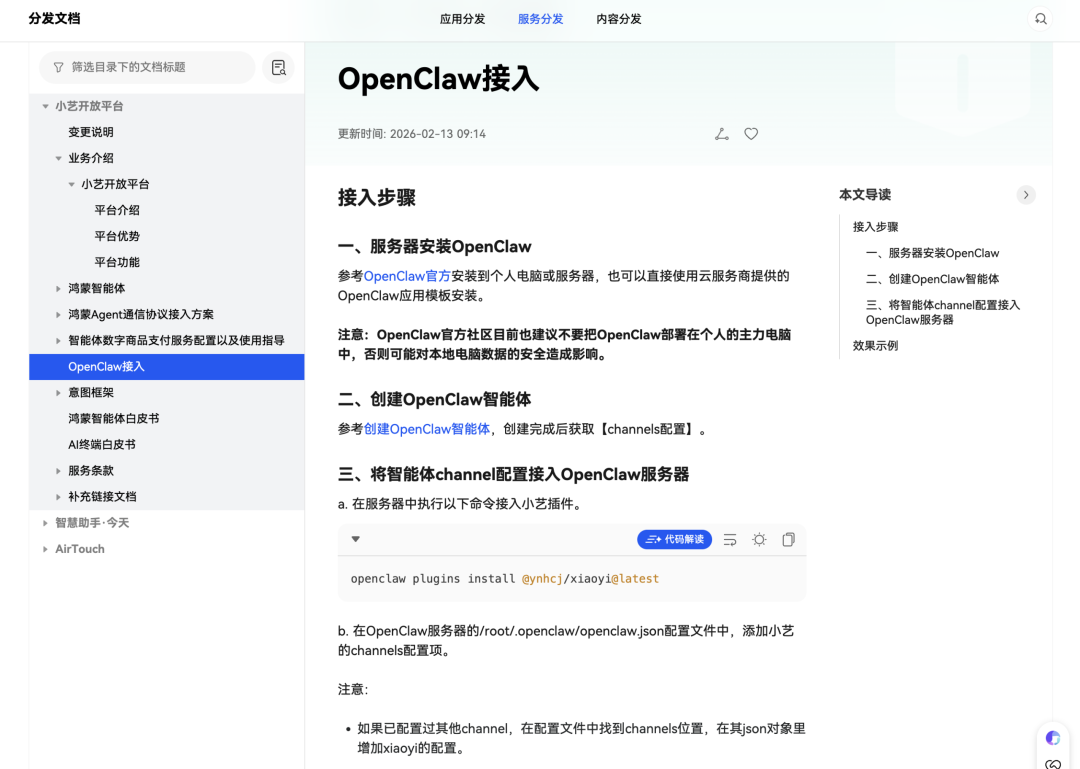Viewport: 1080px width, 769px height.
Task: Select the 服务分发 tab
Action: 540,19
